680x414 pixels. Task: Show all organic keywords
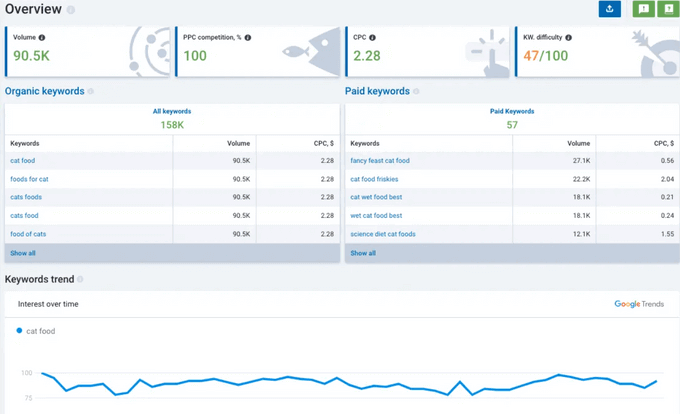[x=23, y=253]
